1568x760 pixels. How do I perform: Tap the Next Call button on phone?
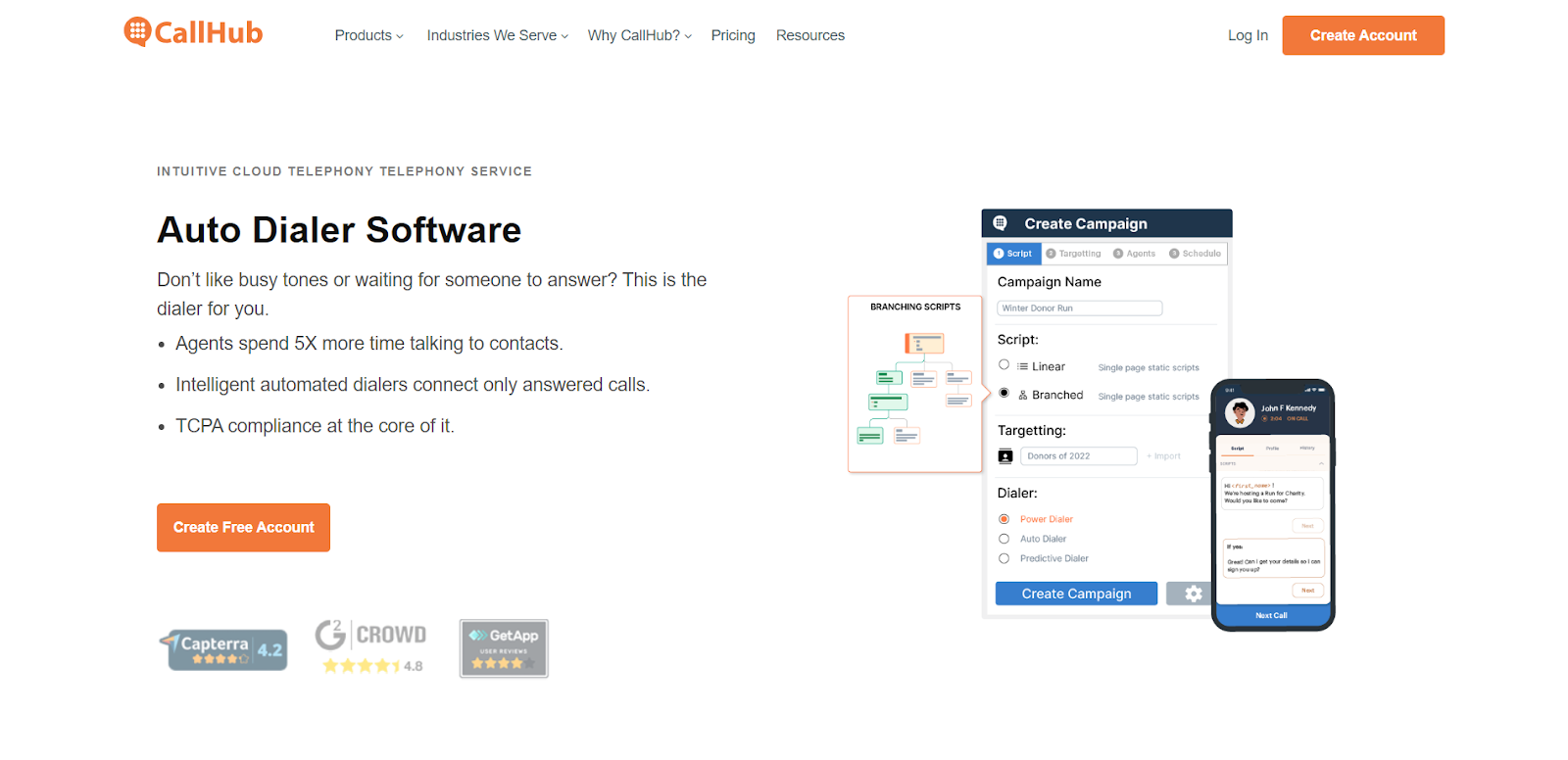tap(1272, 615)
